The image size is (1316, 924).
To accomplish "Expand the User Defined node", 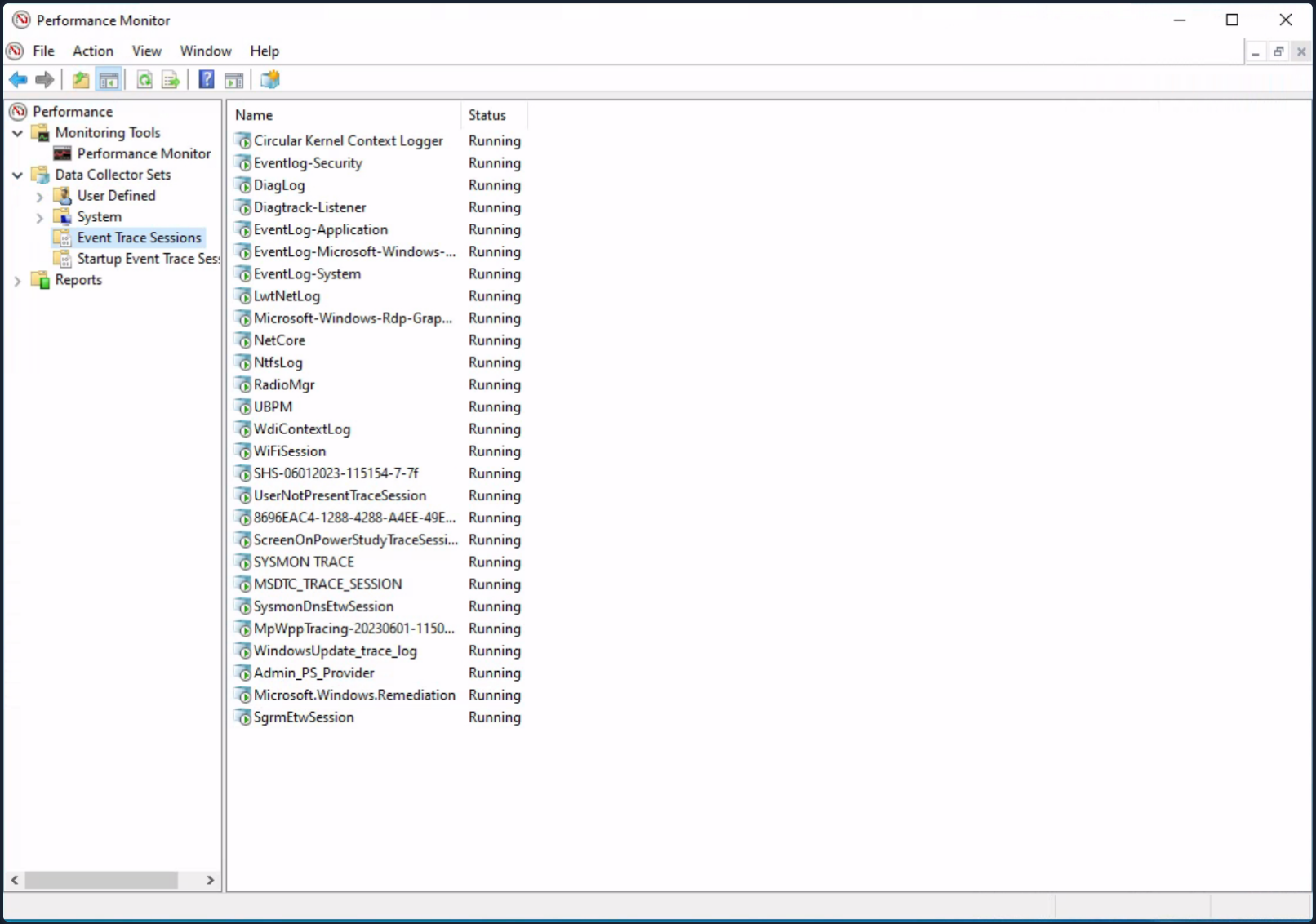I will [x=38, y=196].
